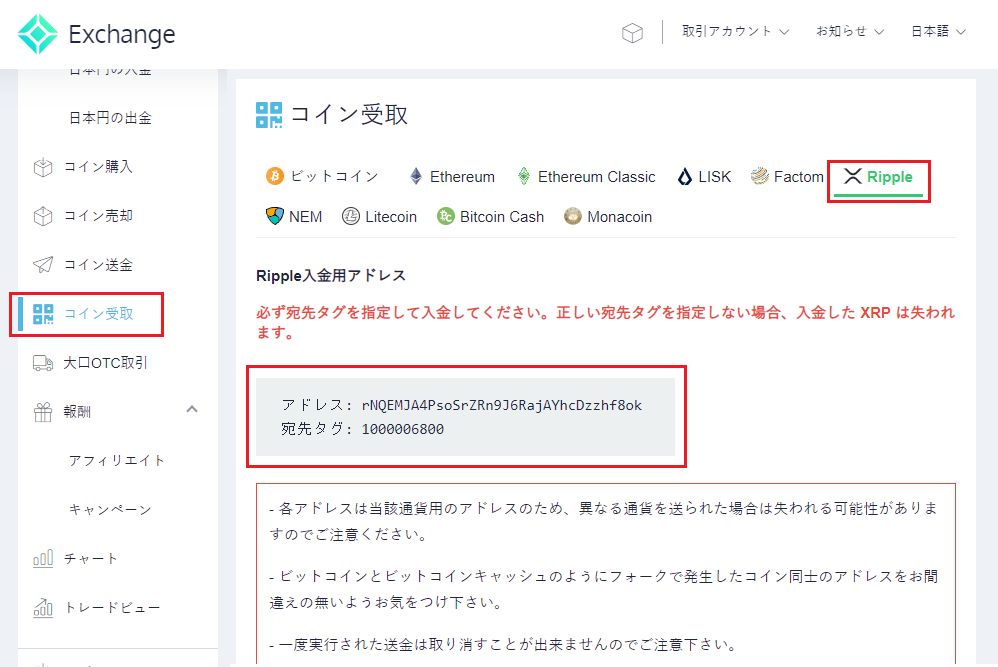Open the 日本語 language dropdown
Screen dimensions: 998x667
point(938,32)
